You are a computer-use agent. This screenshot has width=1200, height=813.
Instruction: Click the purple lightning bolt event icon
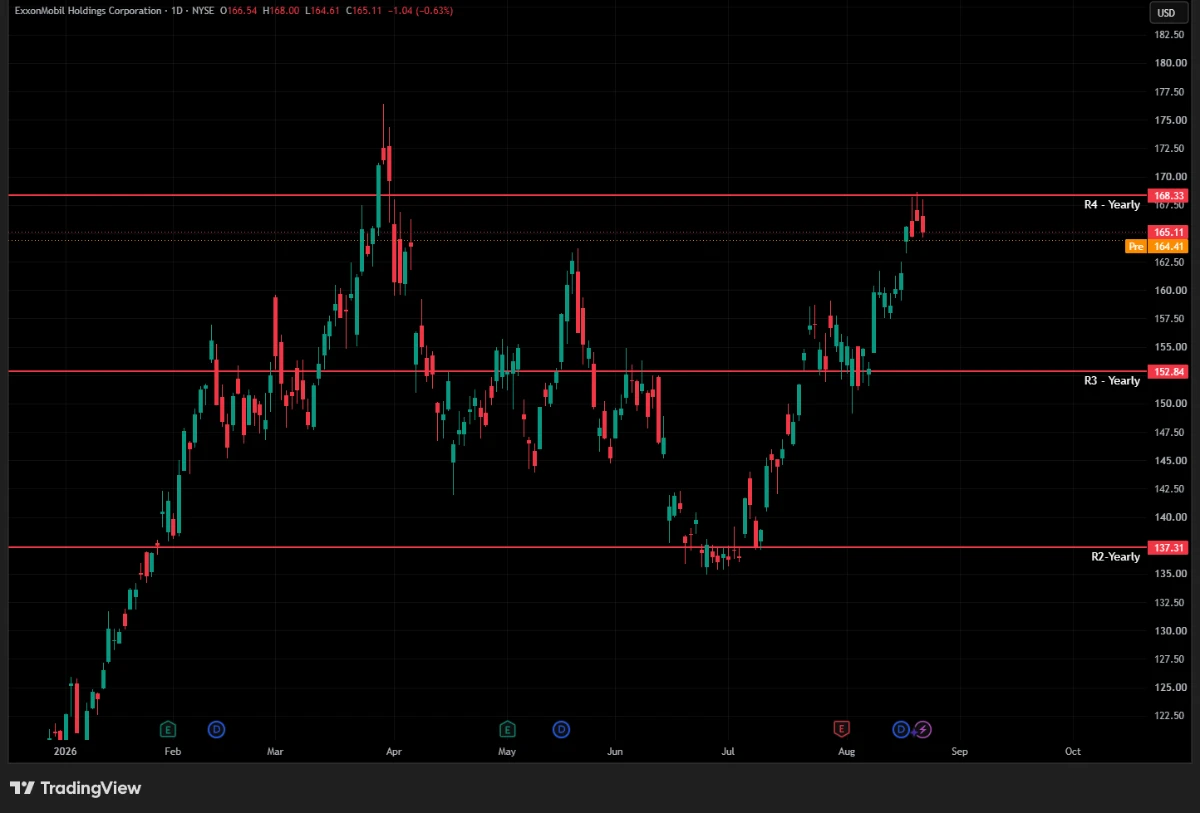click(x=923, y=729)
